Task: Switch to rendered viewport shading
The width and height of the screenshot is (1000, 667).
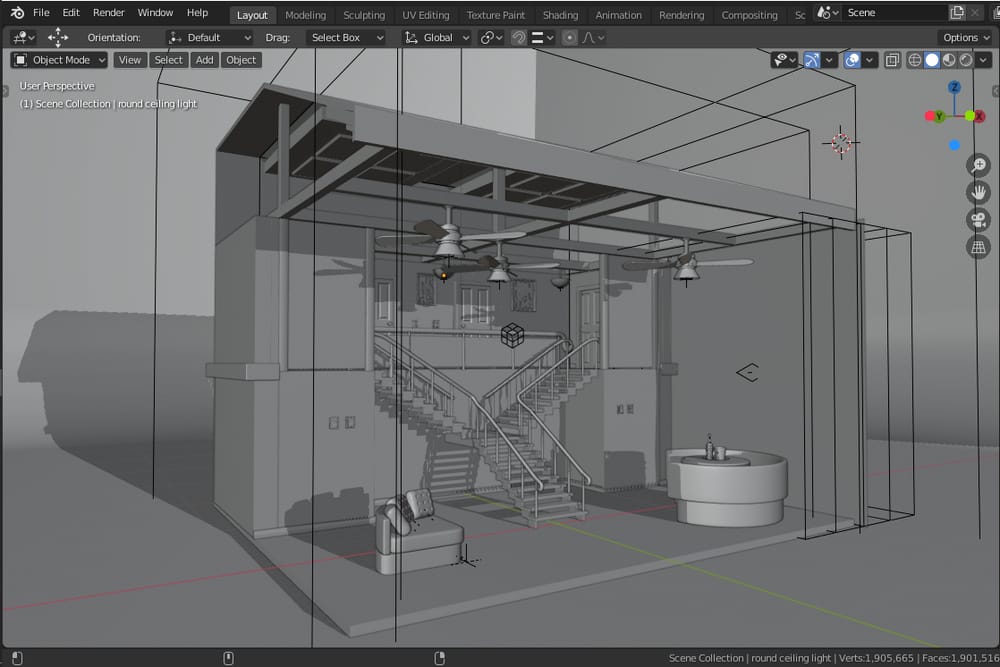Action: tap(966, 60)
